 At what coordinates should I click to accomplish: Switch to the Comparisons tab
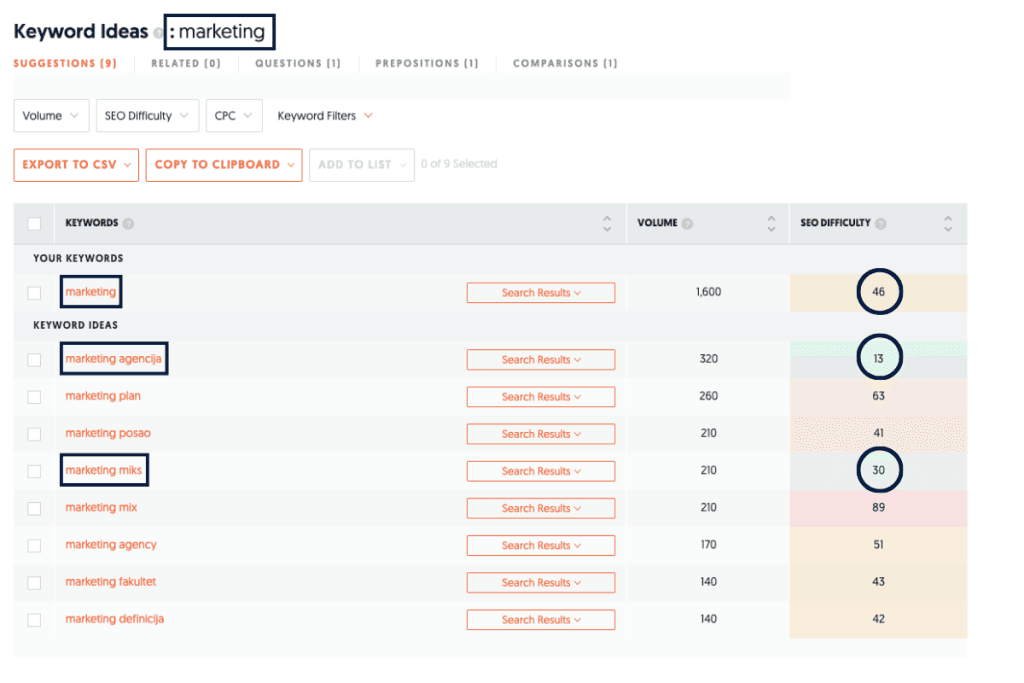coord(564,63)
